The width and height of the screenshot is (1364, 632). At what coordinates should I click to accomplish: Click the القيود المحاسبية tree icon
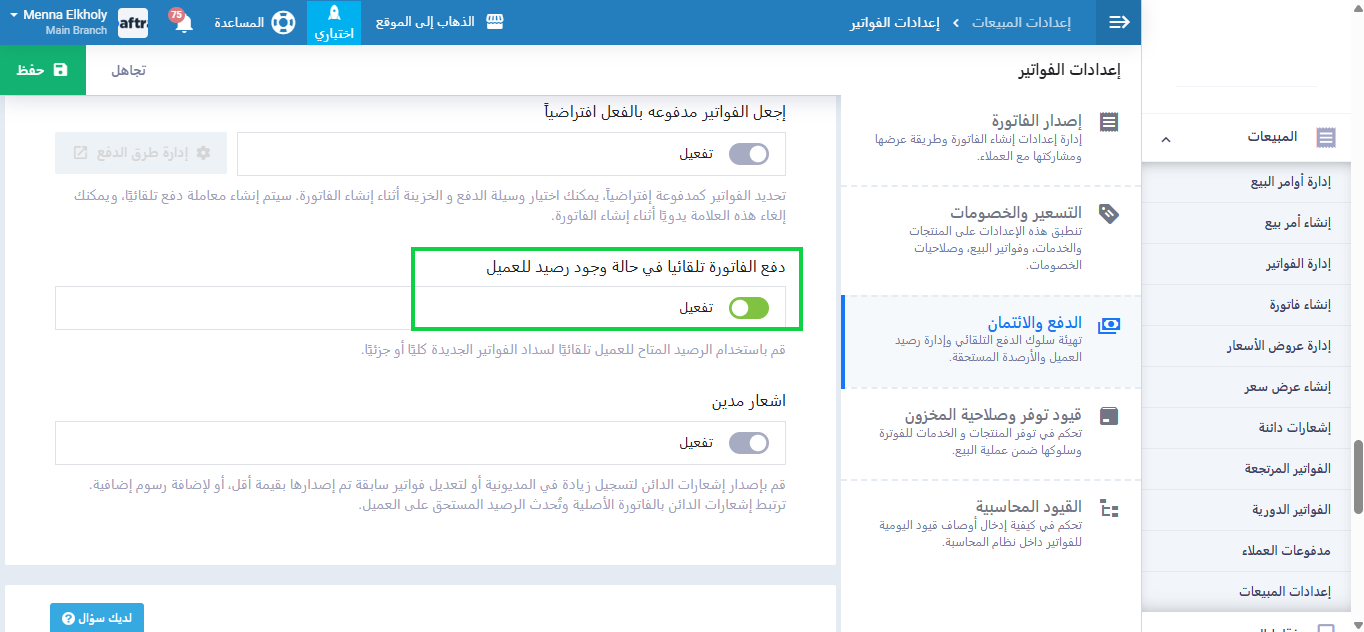(x=1109, y=508)
